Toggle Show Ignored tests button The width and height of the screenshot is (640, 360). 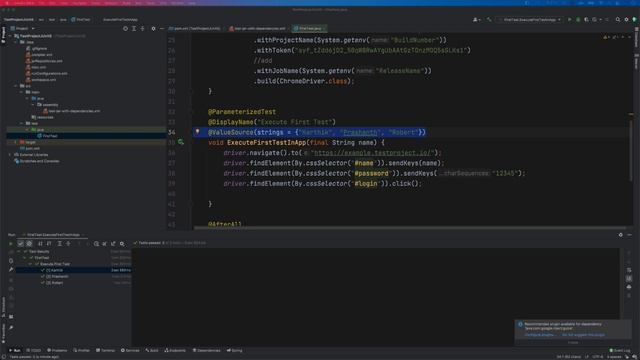pyautogui.click(x=29, y=244)
